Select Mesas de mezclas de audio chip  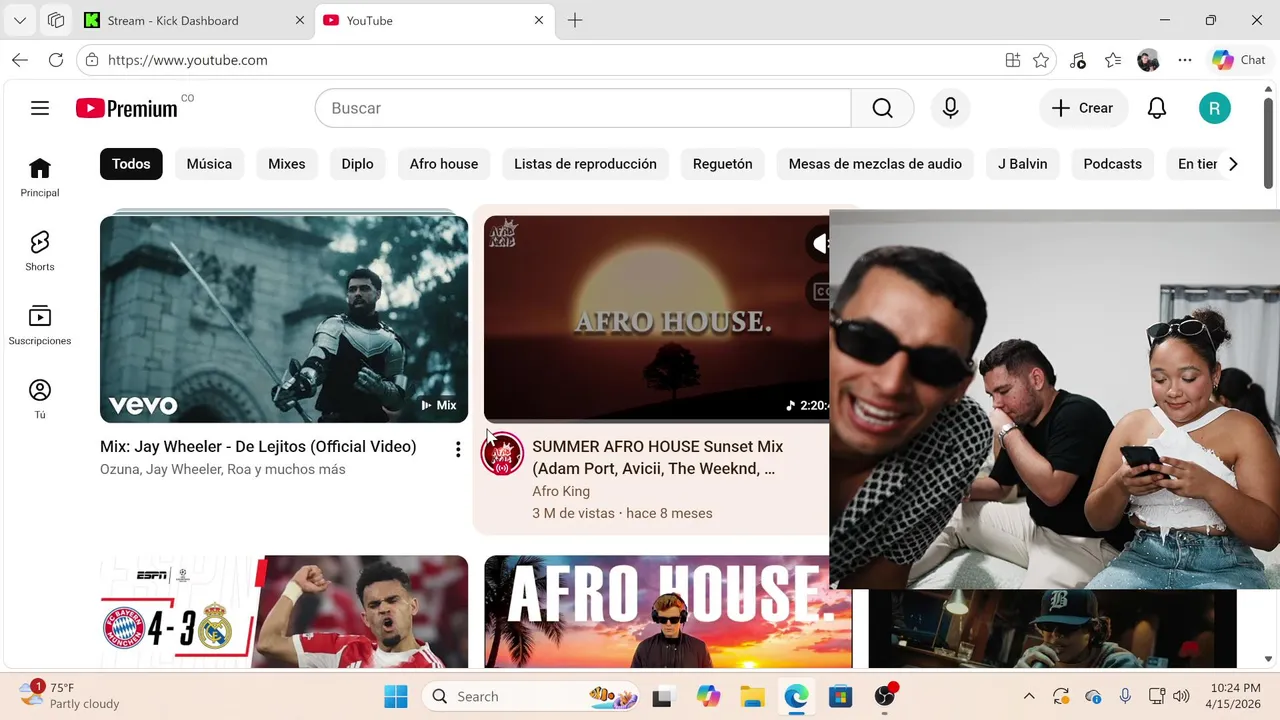click(x=875, y=164)
